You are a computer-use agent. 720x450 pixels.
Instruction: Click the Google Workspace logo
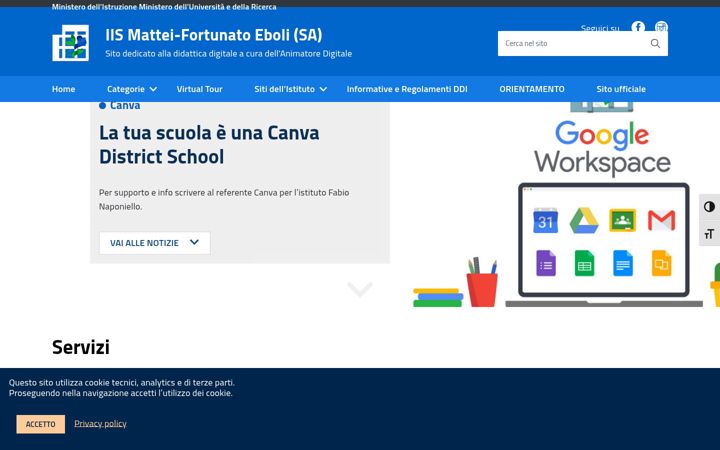click(602, 148)
